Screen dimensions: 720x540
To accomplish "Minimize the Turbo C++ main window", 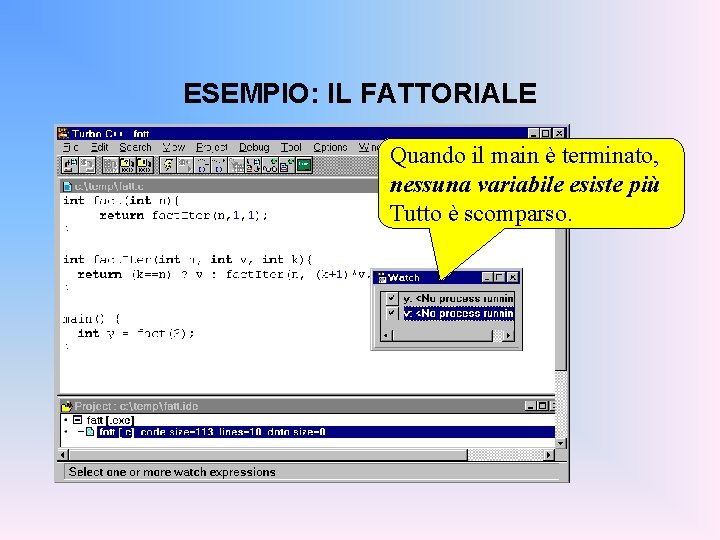I will [533, 133].
